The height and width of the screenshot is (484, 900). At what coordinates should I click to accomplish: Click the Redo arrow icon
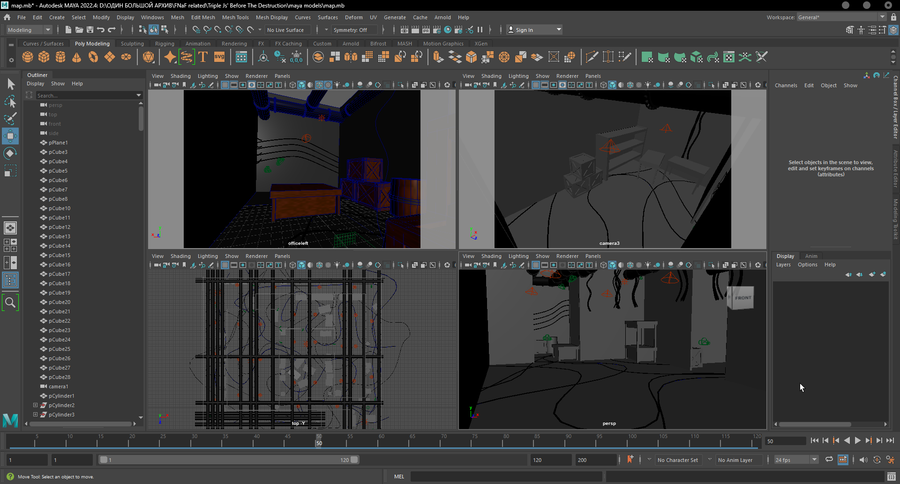(111, 30)
